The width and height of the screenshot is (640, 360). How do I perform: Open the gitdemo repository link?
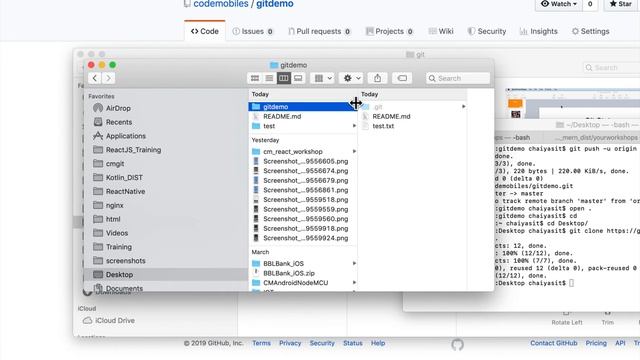click(x=275, y=4)
